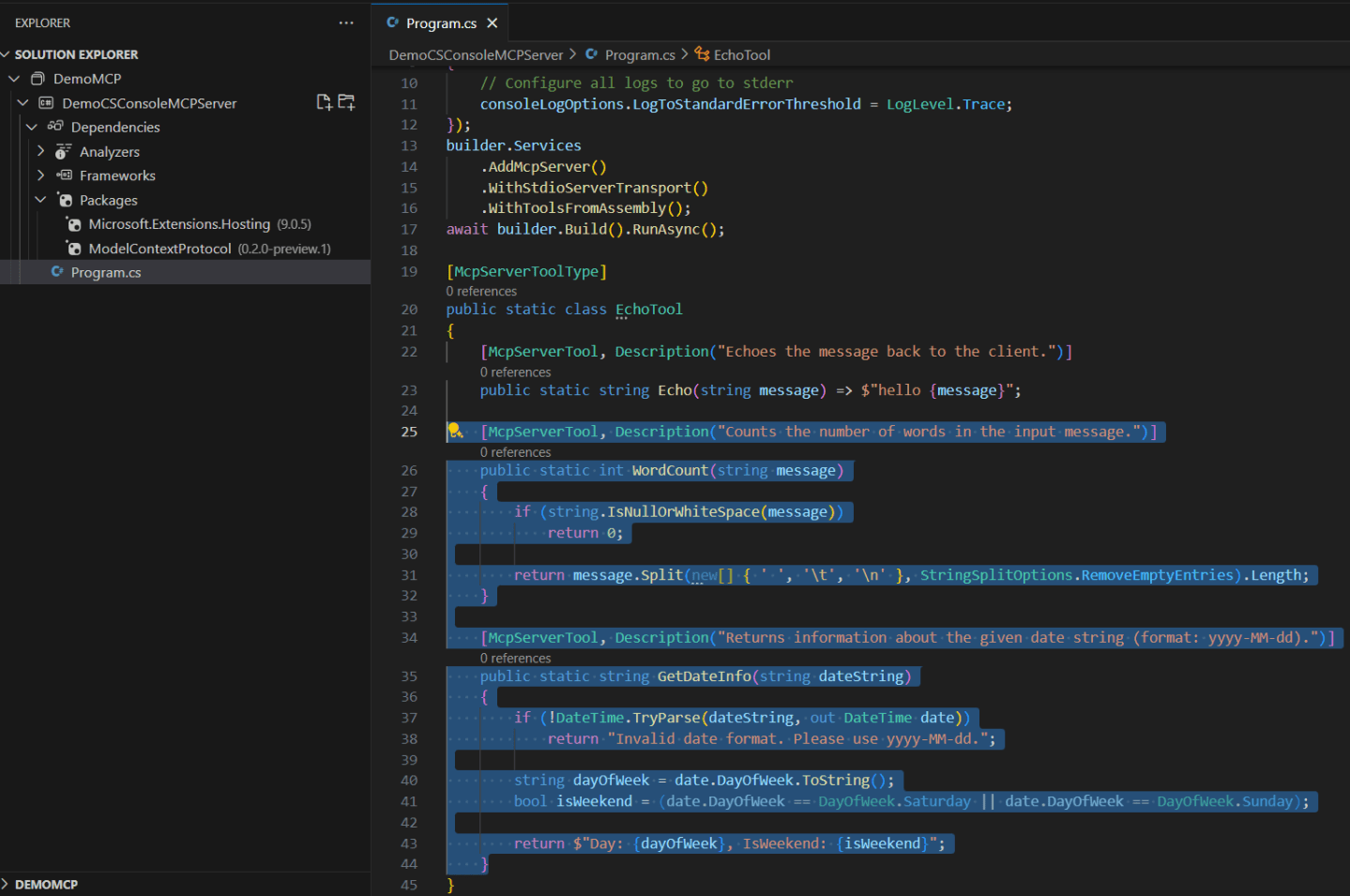Image resolution: width=1350 pixels, height=896 pixels.
Task: Open the More Actions menu in the Explorer header
Action: (346, 22)
